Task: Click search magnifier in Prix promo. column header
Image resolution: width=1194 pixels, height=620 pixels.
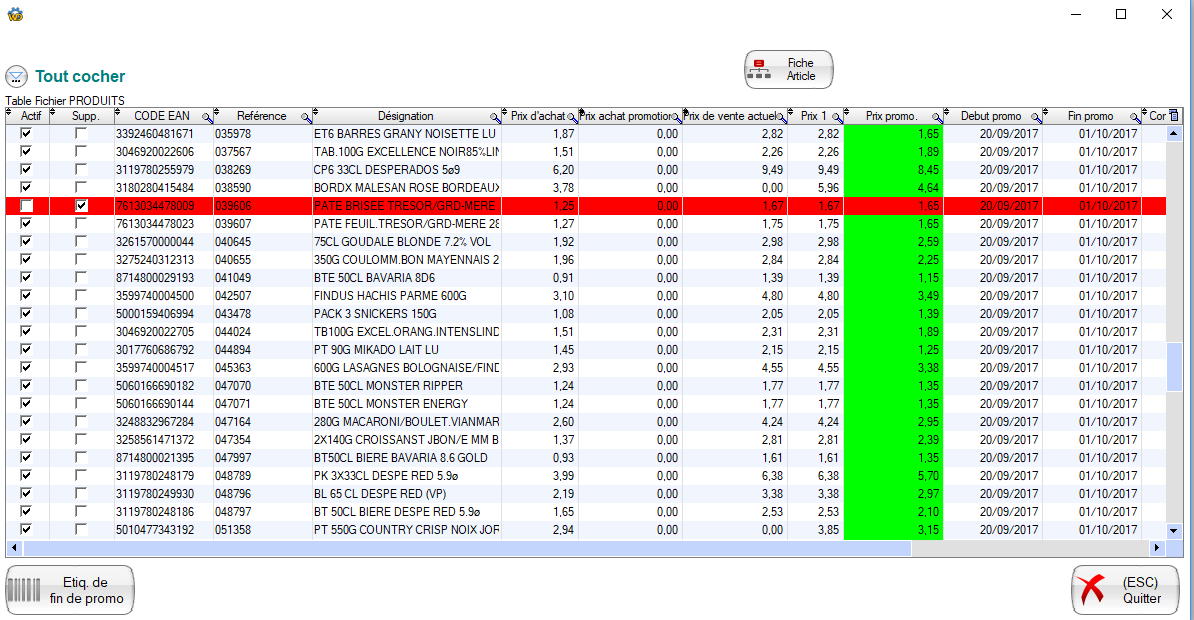Action: pyautogui.click(x=937, y=117)
